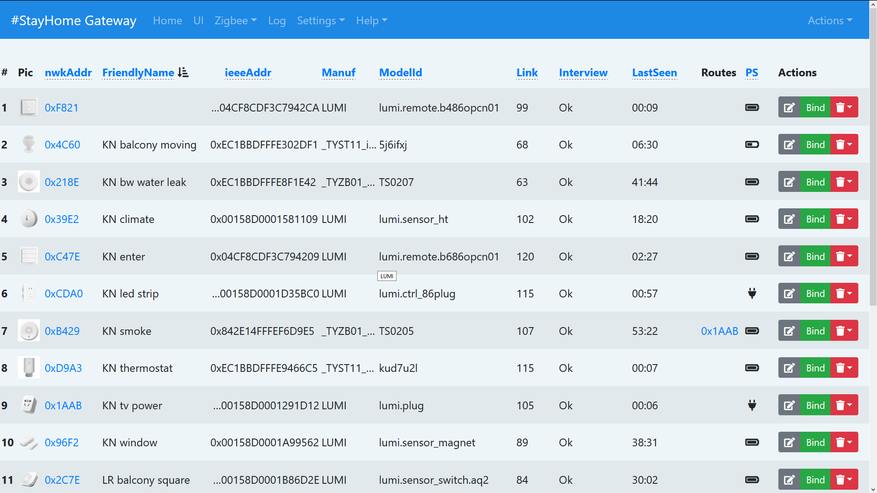Bind the LR balcony square device

tap(815, 480)
